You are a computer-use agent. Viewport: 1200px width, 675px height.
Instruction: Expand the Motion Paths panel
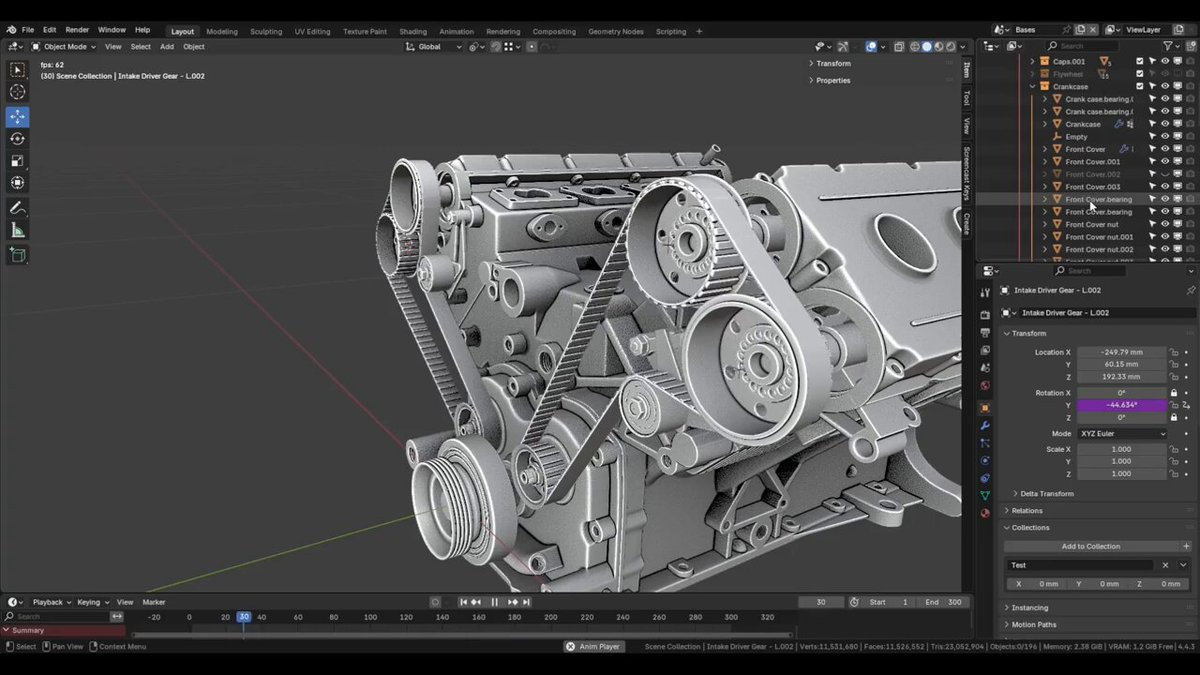tap(1033, 624)
